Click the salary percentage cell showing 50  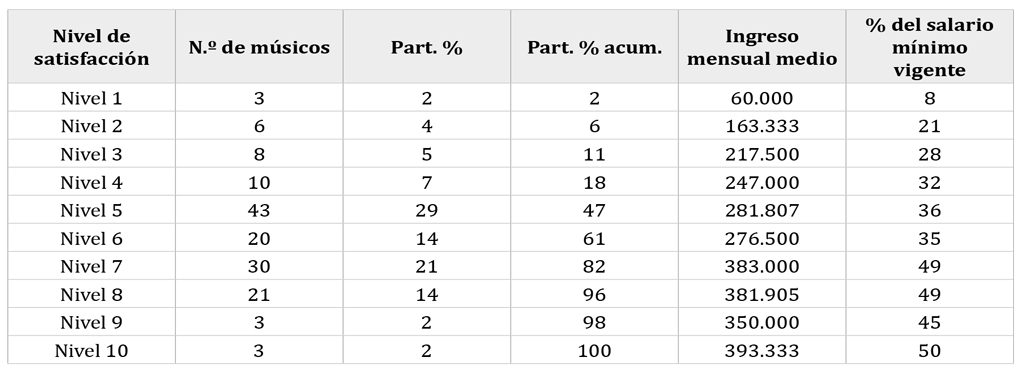tap(930, 350)
